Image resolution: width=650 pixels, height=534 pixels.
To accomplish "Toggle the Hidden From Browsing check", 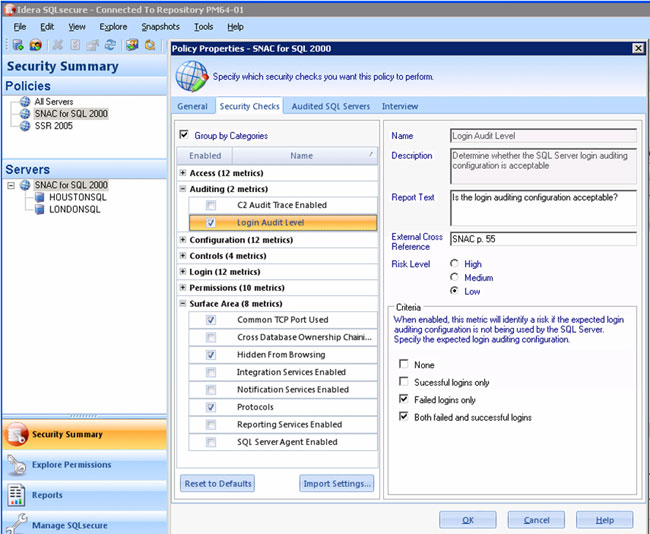I will (211, 355).
